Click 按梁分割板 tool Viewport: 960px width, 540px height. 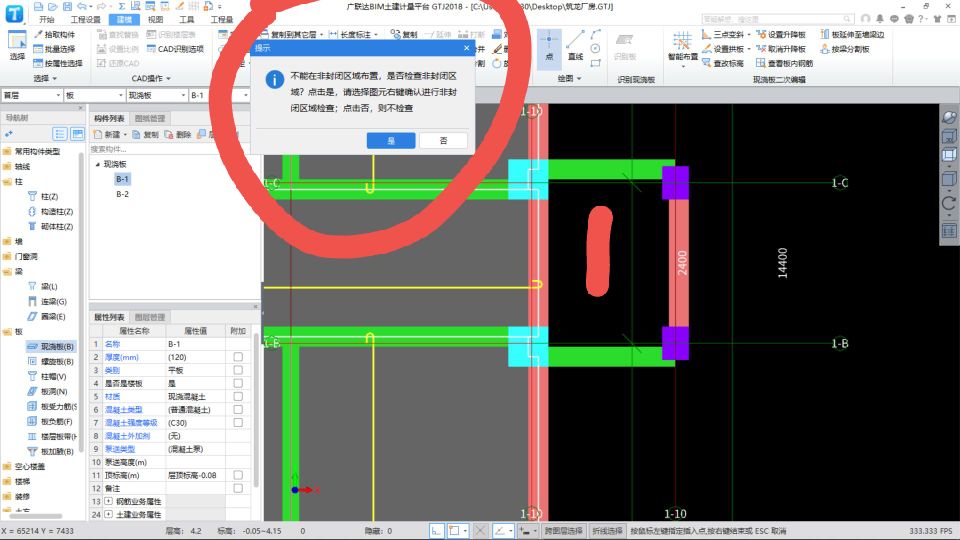click(x=845, y=49)
